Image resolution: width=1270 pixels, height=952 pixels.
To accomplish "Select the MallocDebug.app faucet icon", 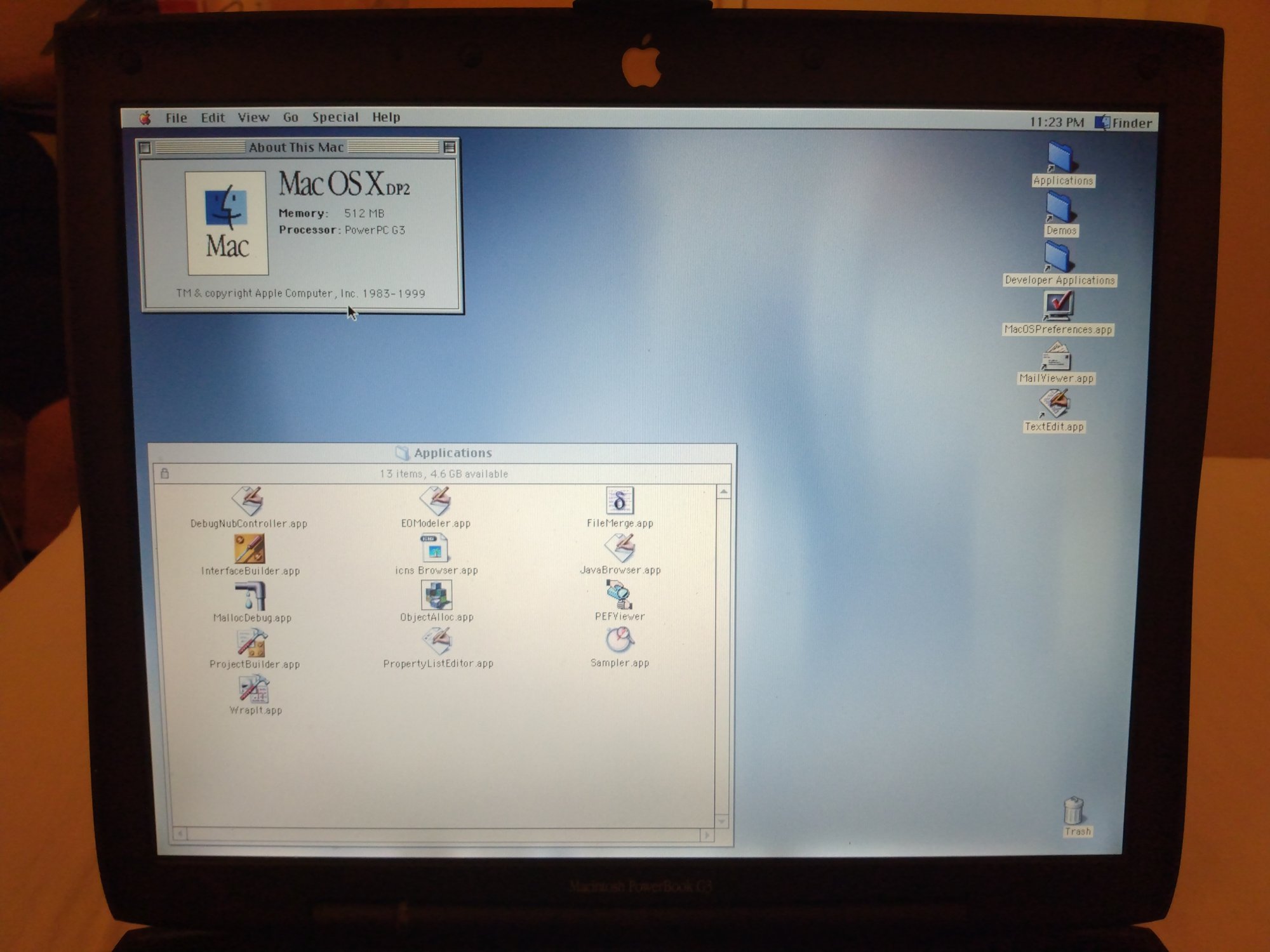I will click(252, 595).
